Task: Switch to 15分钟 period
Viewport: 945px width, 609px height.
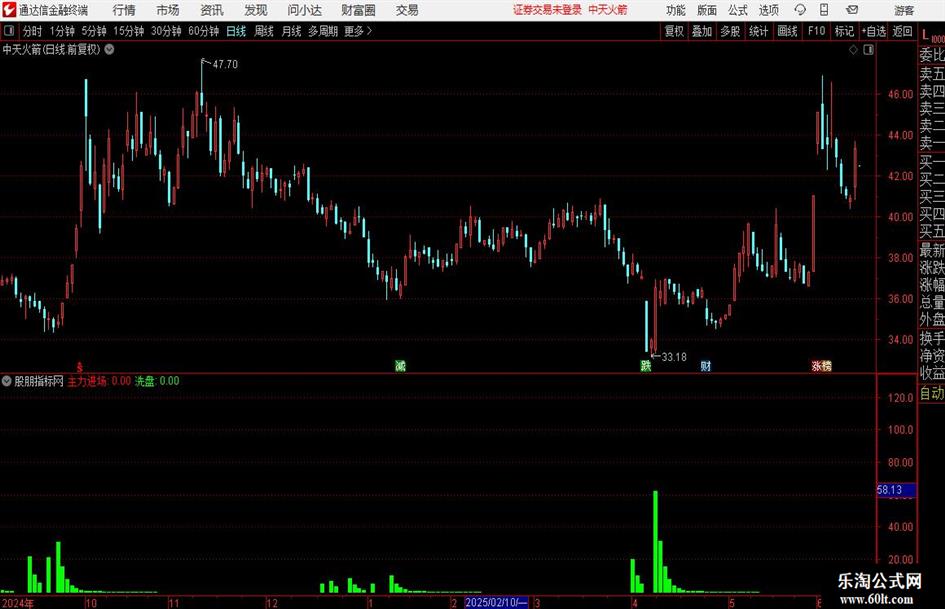Action: (x=129, y=31)
